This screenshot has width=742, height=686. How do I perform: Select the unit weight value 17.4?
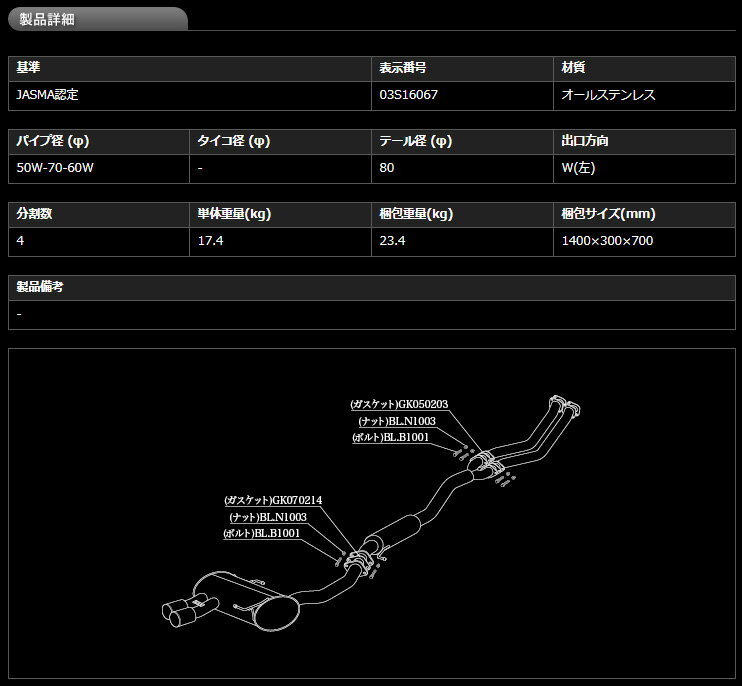click(x=210, y=240)
